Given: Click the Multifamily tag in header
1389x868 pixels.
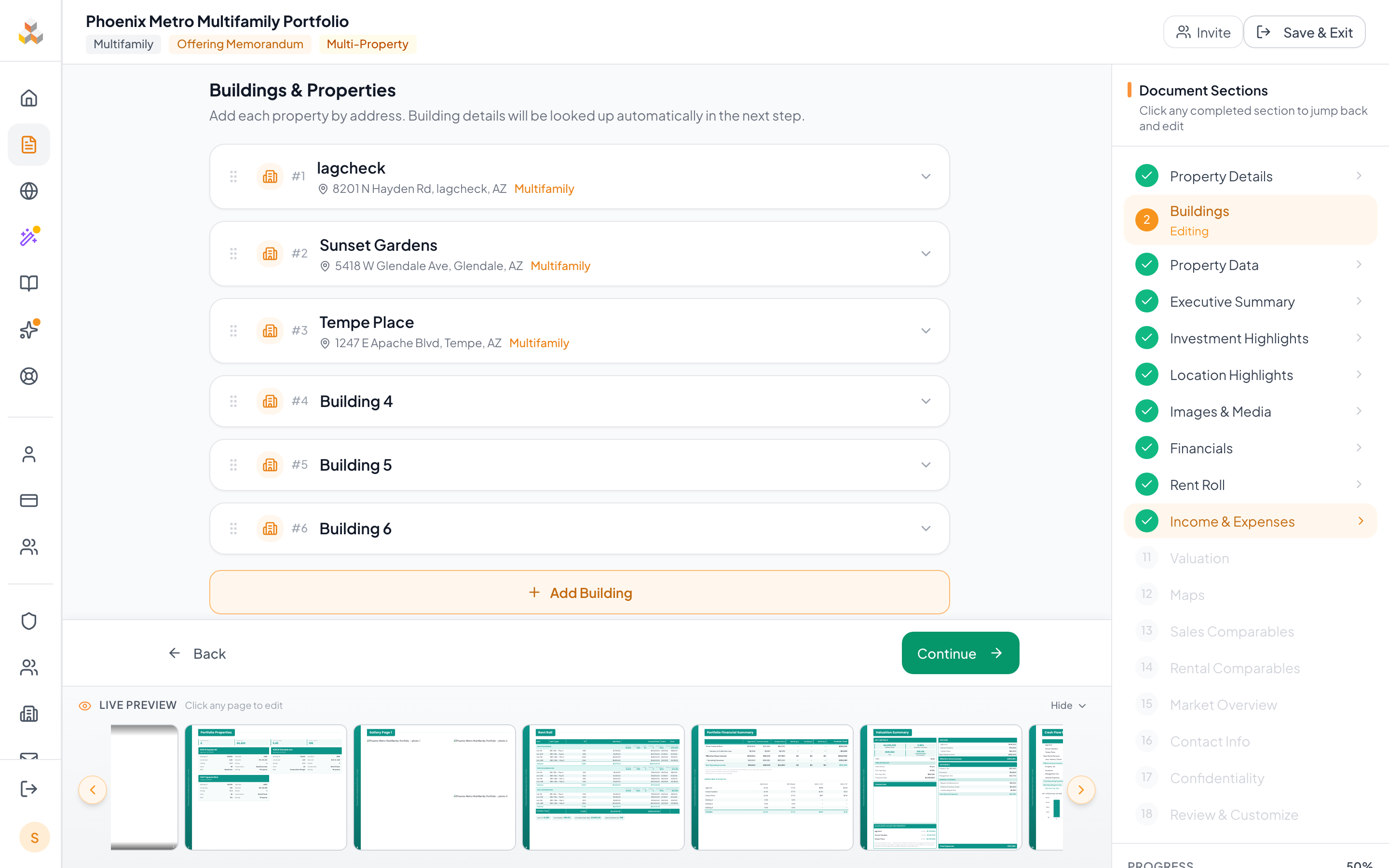Looking at the screenshot, I should click(123, 44).
